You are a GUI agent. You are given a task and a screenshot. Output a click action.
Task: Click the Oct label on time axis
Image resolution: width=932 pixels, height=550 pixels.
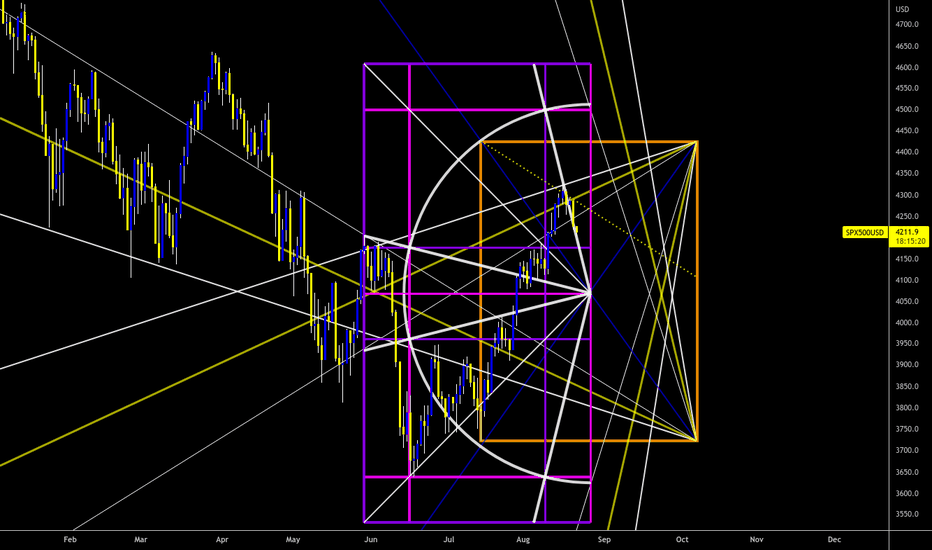(682, 540)
